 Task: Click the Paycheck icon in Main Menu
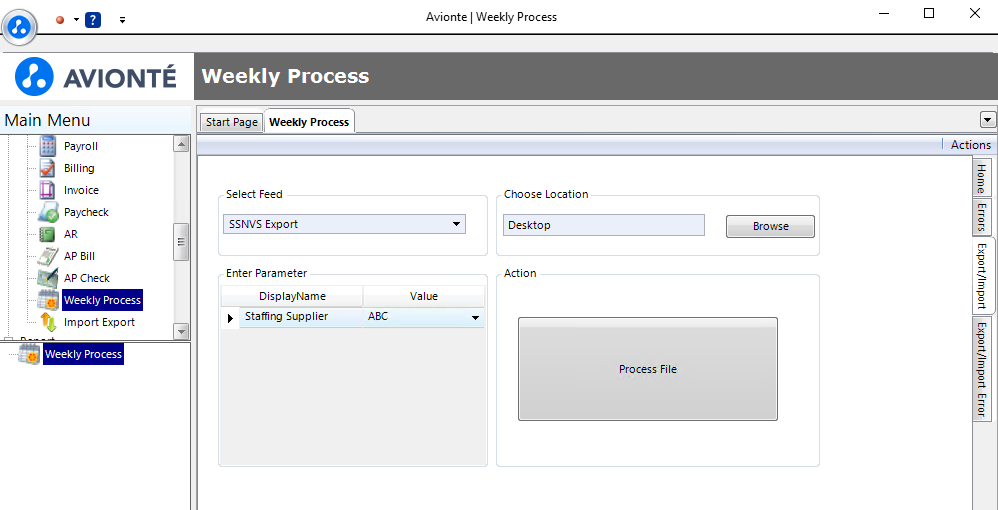pyautogui.click(x=48, y=212)
